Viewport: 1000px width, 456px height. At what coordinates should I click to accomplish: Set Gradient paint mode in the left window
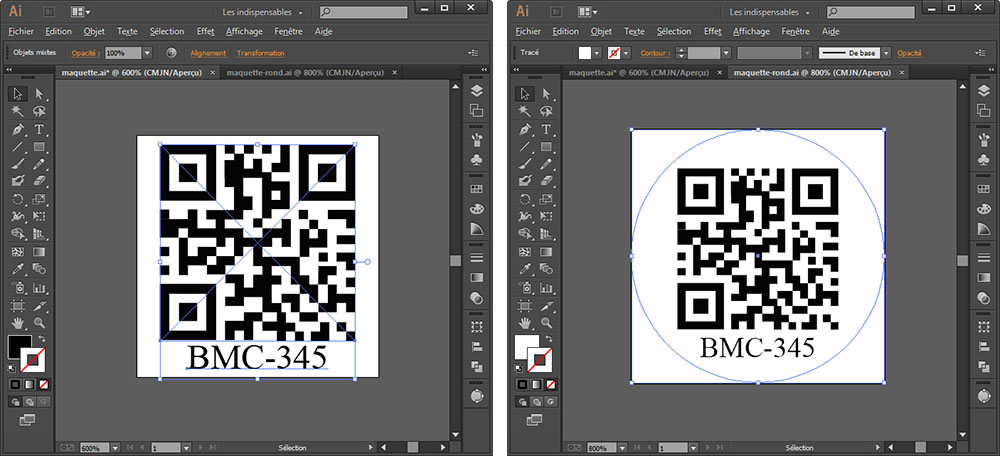[29, 385]
